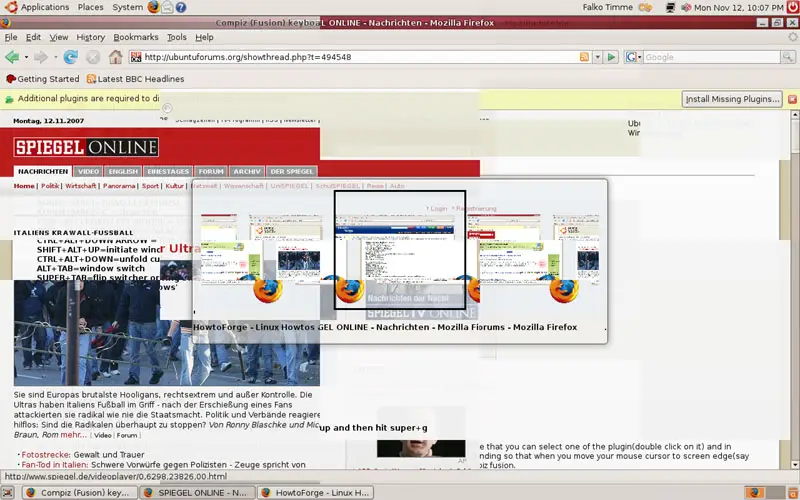The width and height of the screenshot is (800, 500).
Task: Click the network monitor tray icon
Action: coord(670,8)
